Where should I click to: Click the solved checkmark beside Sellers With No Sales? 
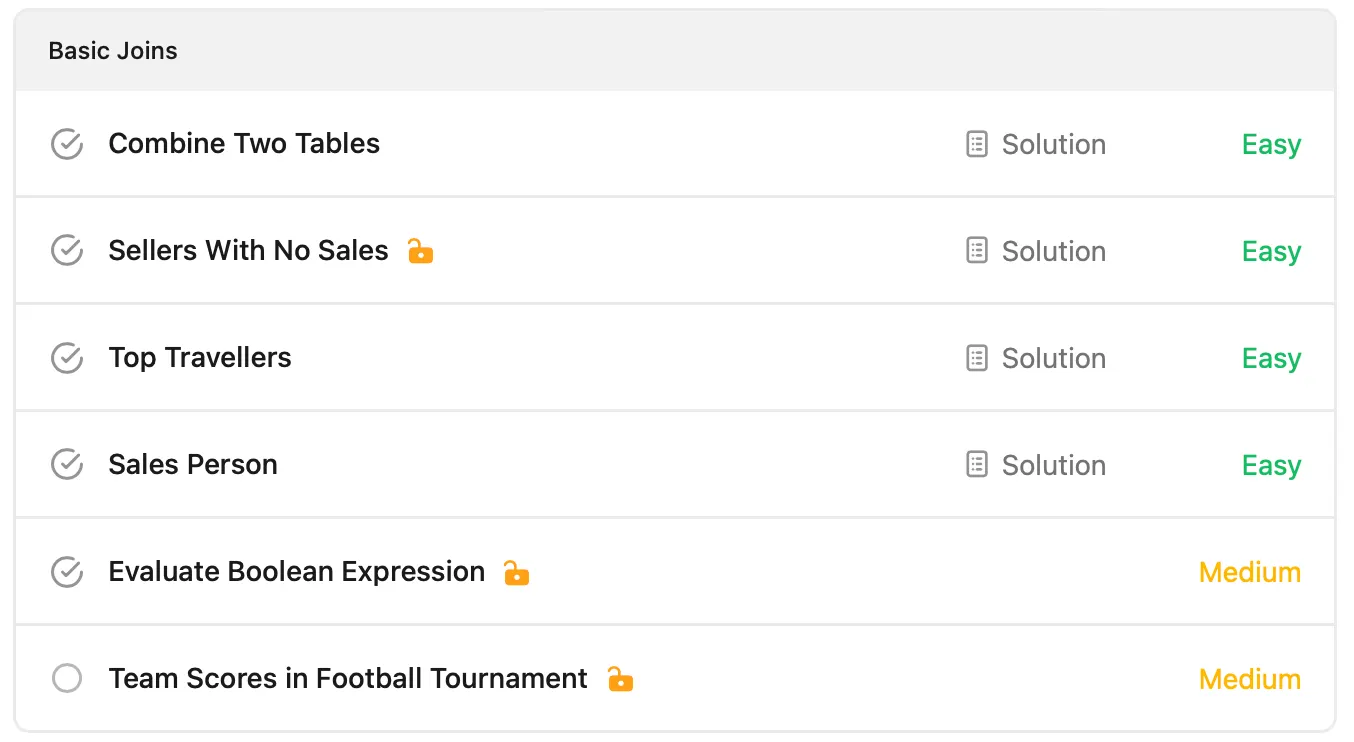(67, 251)
